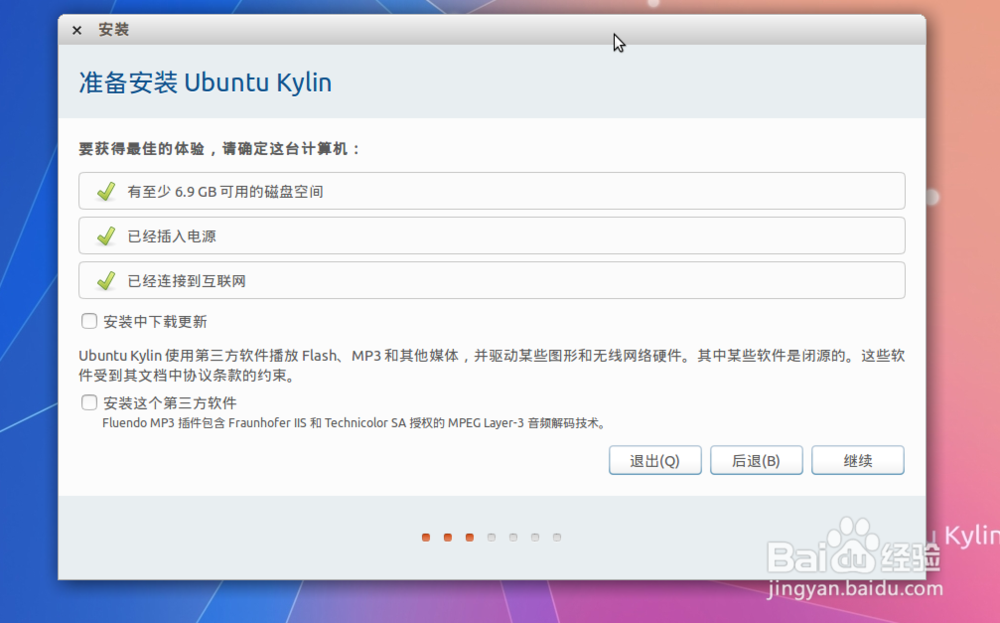This screenshot has width=1000, height=623.
Task: Select the 有至少 6.9 GB 可用的磁盘空间 row
Action: click(x=493, y=190)
